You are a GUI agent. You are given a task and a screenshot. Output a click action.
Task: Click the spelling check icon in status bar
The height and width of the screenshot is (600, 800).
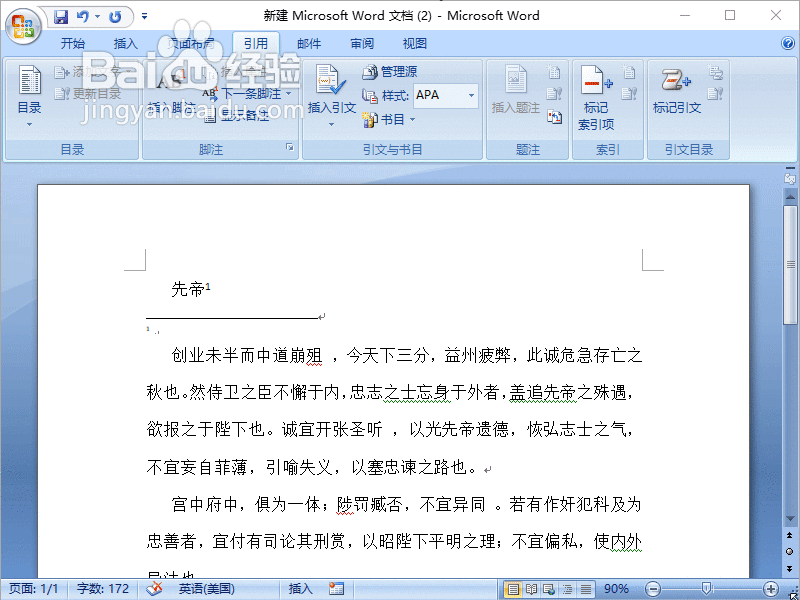click(155, 588)
